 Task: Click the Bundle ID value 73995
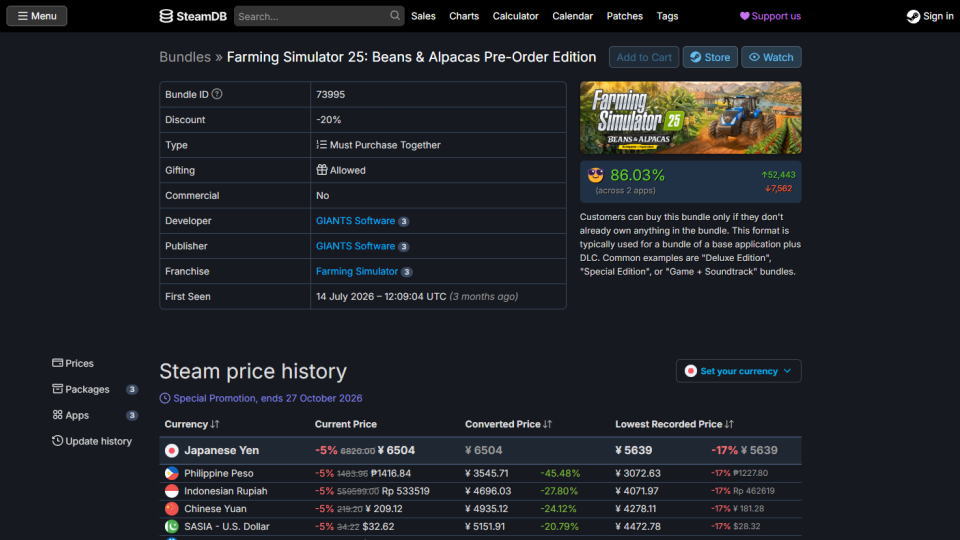point(331,94)
